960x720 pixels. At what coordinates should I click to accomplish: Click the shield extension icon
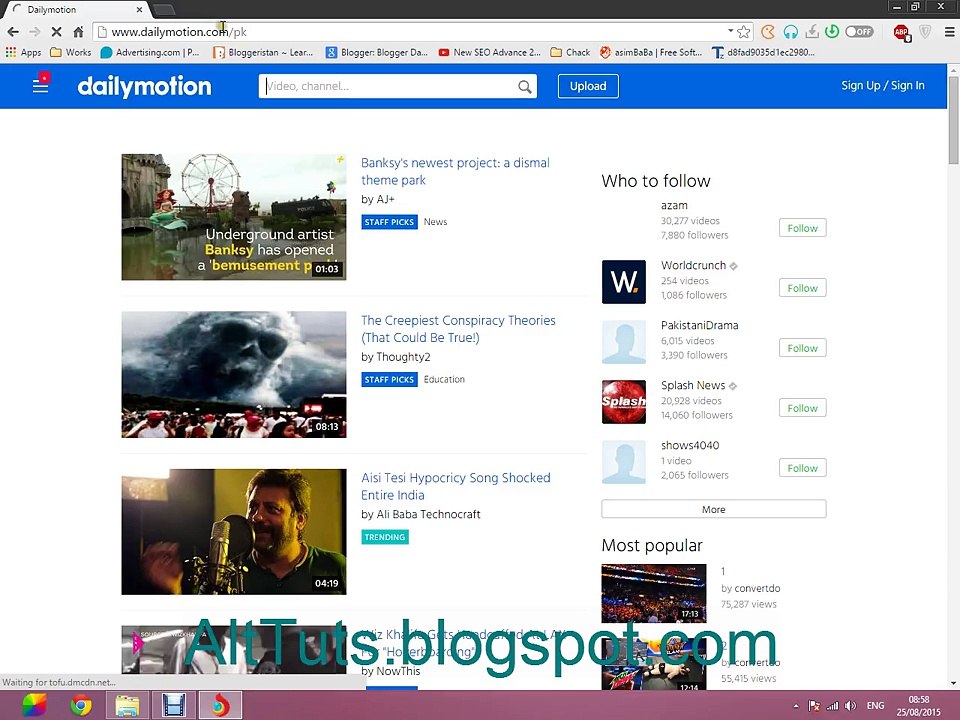coord(925,32)
